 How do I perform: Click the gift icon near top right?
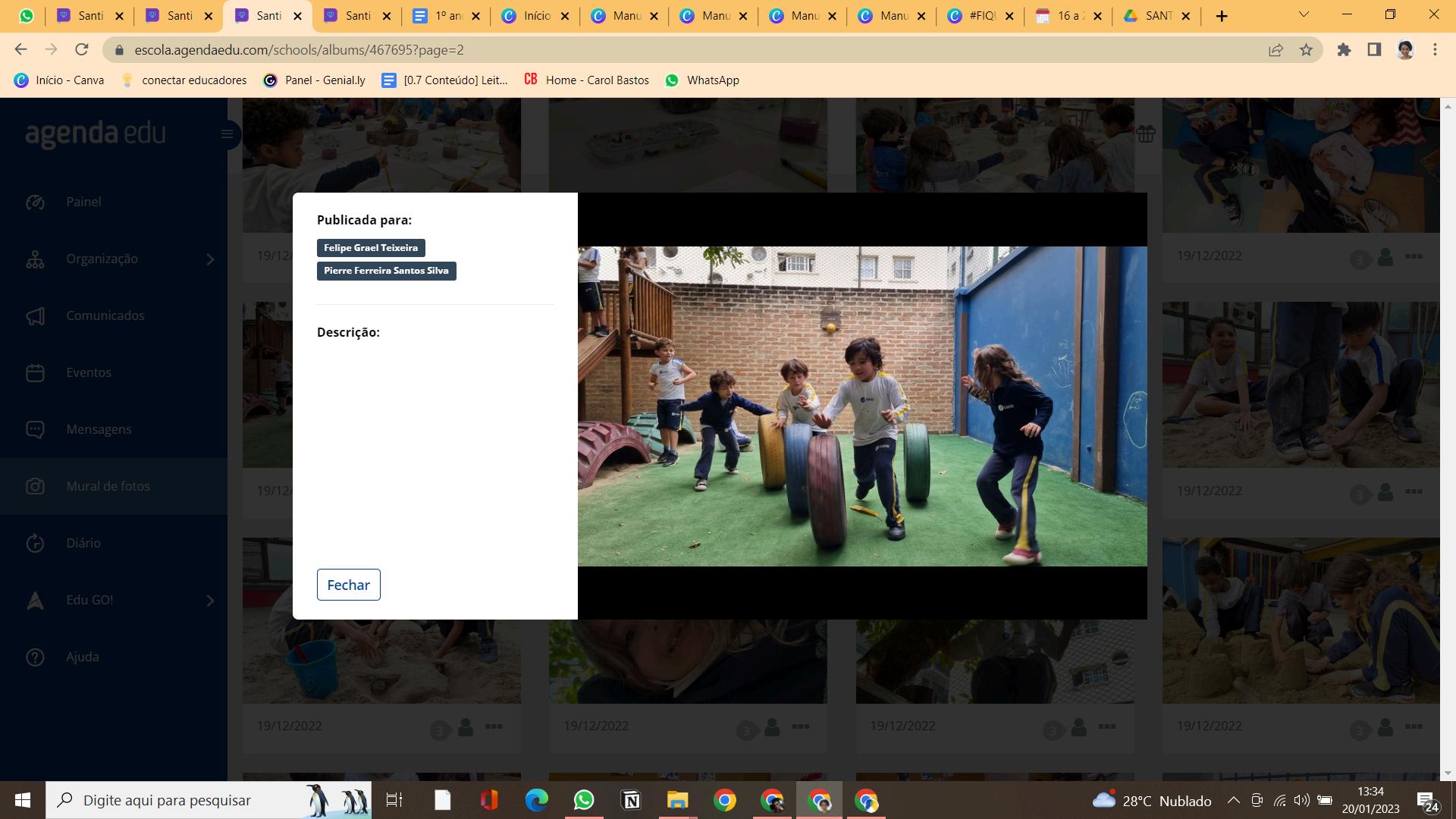[1145, 134]
